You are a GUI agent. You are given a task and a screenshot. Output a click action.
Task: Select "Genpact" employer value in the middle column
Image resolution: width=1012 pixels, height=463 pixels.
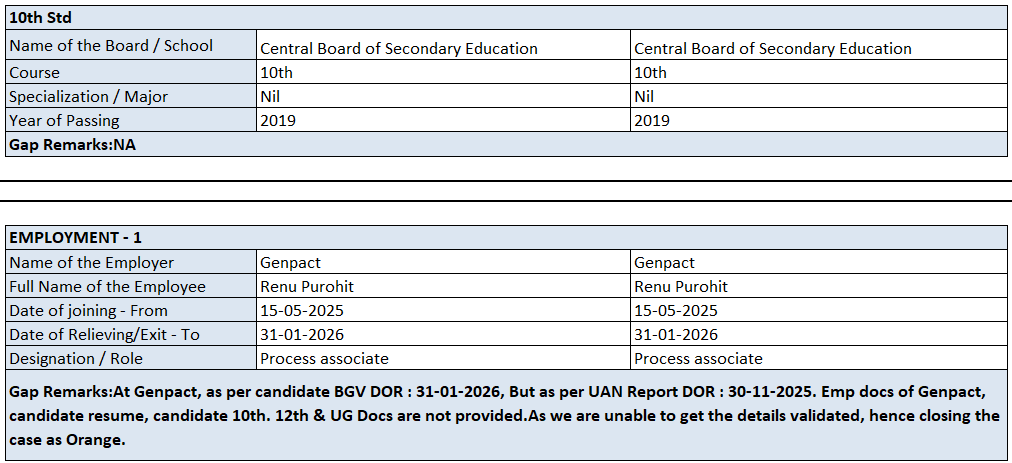coord(291,263)
